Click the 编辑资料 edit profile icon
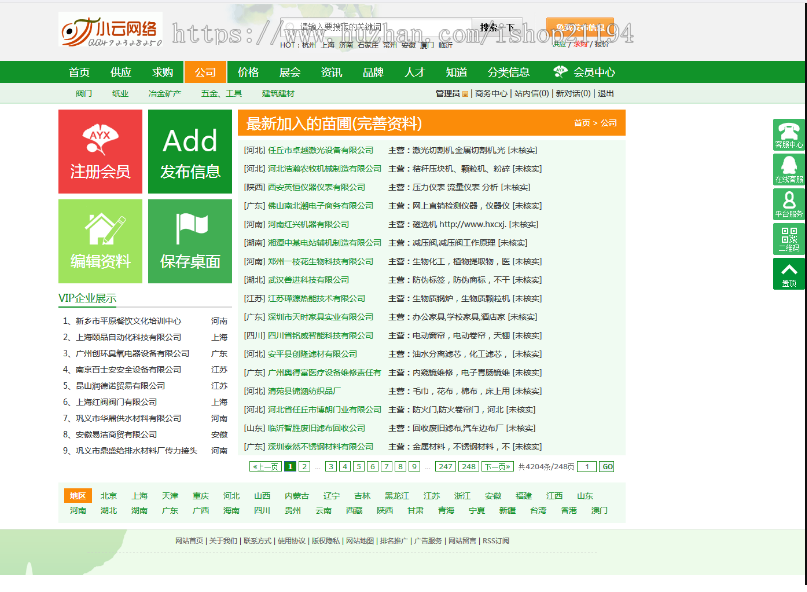Screen dimensions: 807x592 (x=101, y=238)
